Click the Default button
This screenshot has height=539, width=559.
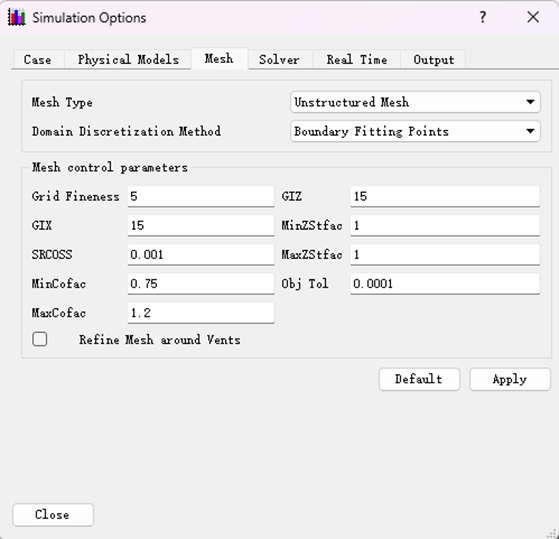tap(419, 379)
